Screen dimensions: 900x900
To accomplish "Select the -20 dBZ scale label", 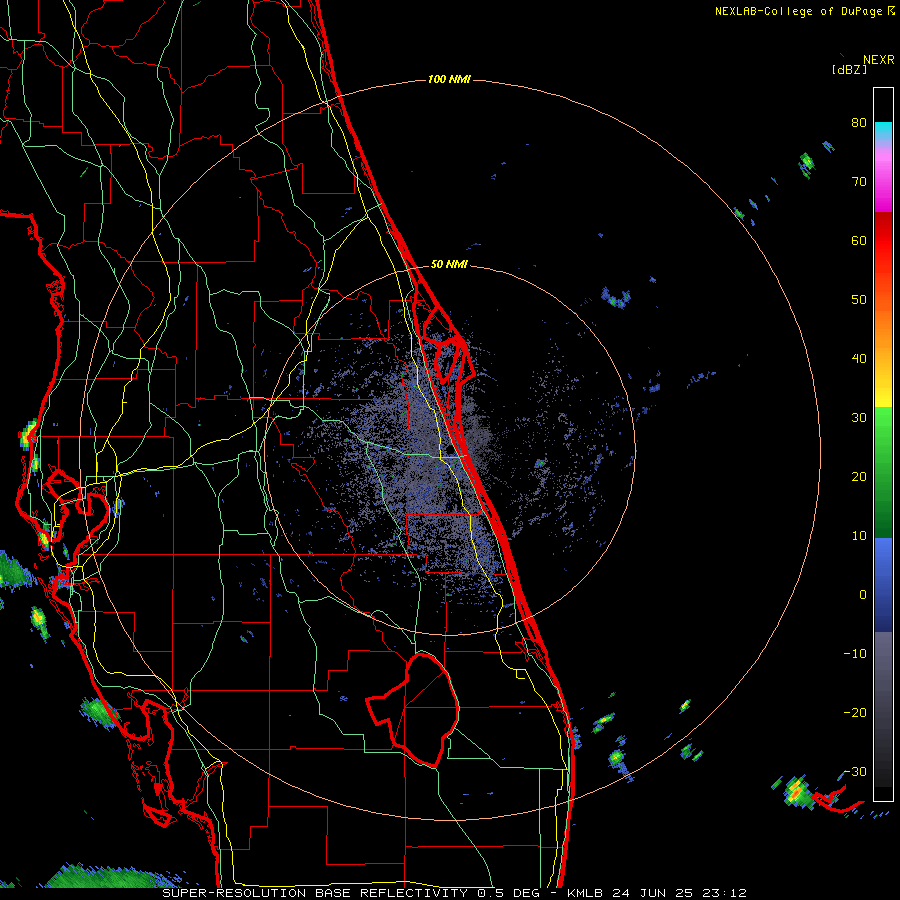I will tap(855, 713).
